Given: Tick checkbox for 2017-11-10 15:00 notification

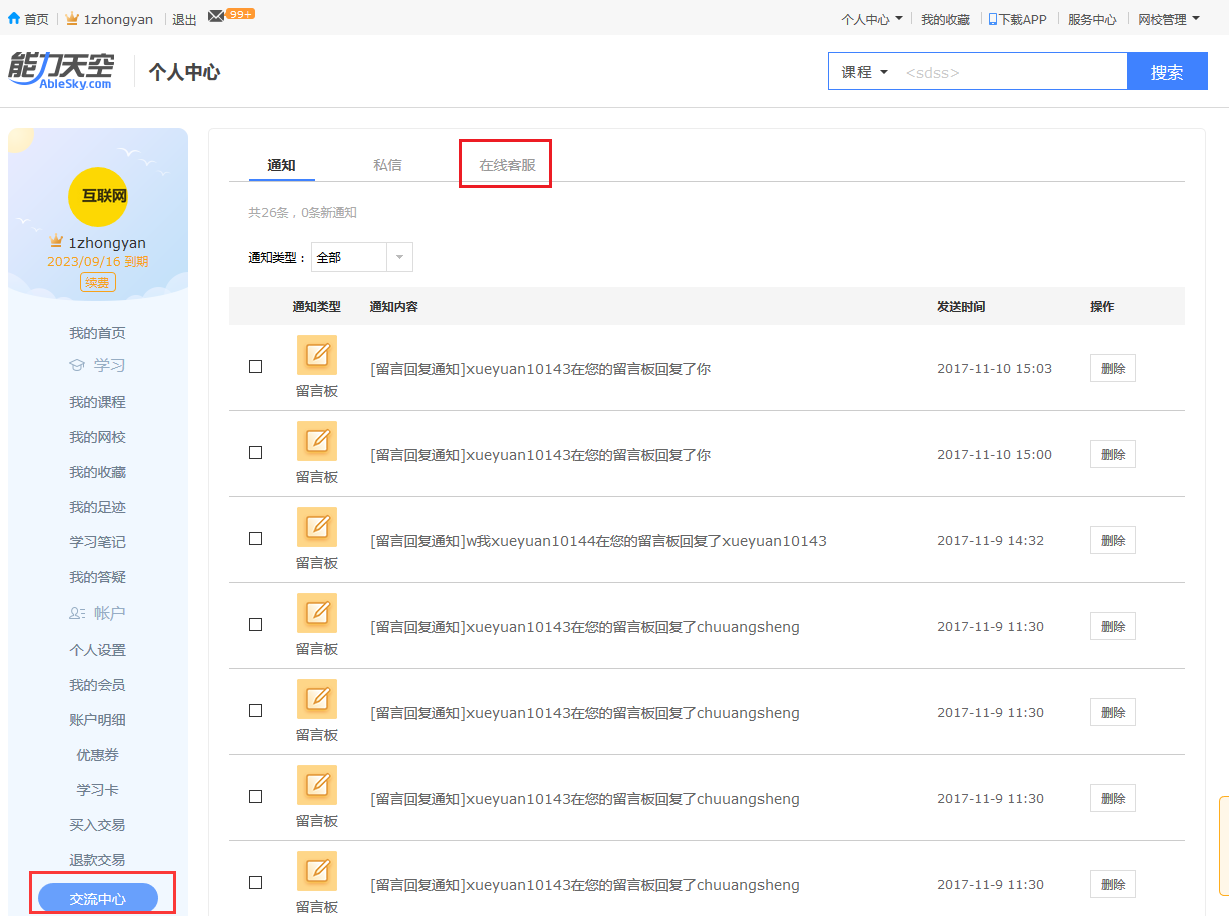Looking at the screenshot, I should pos(255,453).
